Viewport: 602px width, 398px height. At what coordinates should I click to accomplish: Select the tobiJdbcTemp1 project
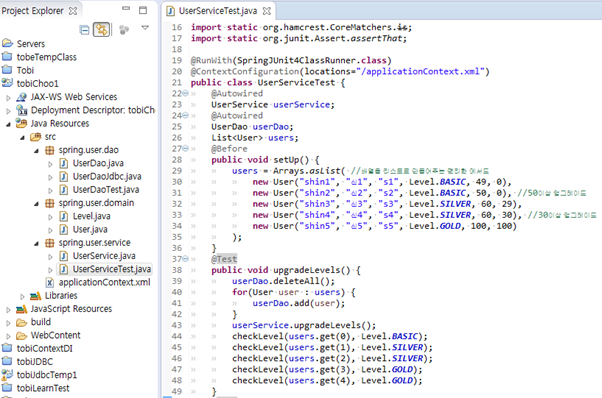pos(47,375)
